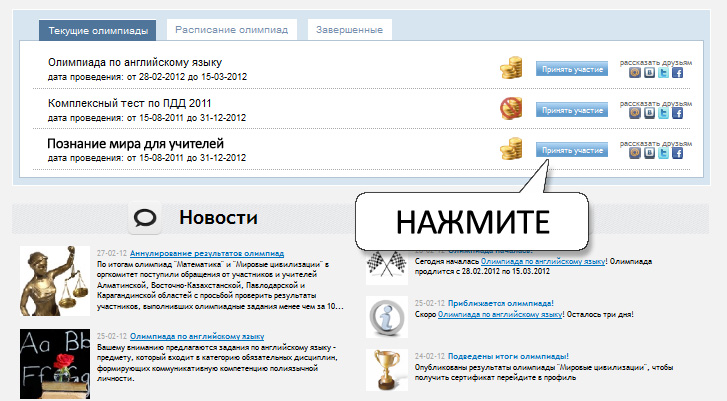Share English olympiad via Mail.ru icon
The width and height of the screenshot is (727, 401).
tap(635, 73)
